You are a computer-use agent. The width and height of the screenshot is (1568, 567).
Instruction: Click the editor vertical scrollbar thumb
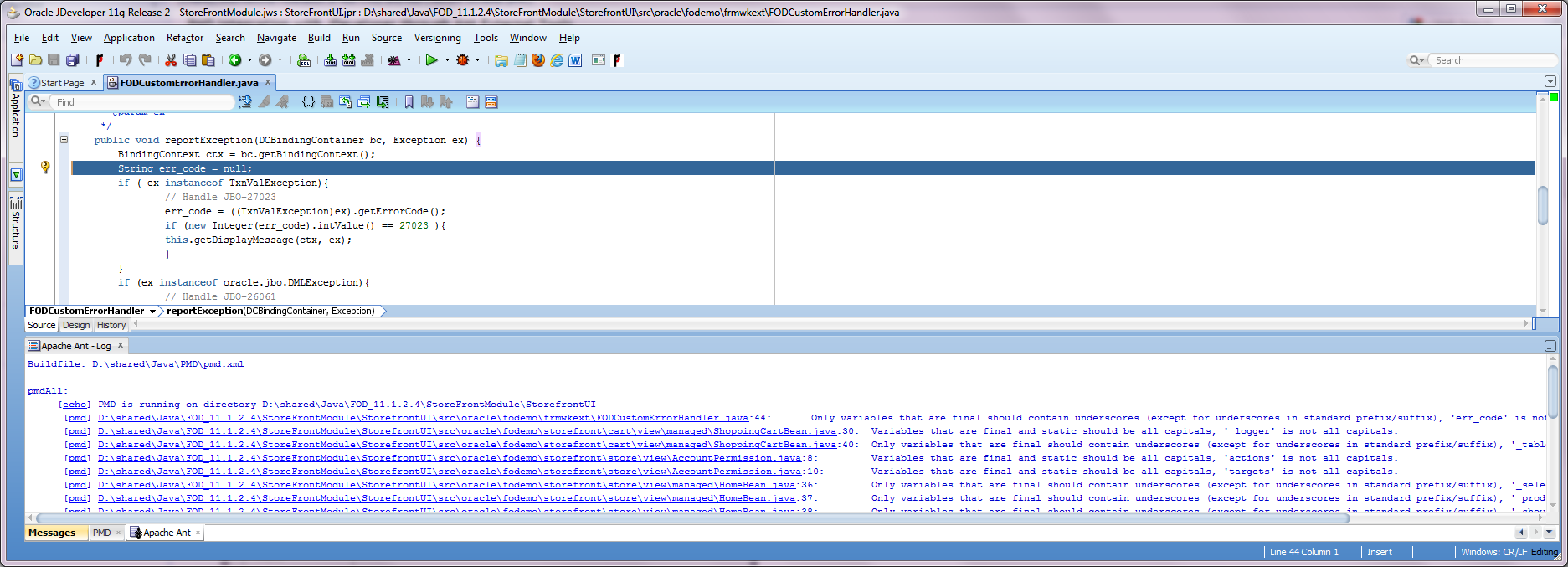tap(1543, 205)
